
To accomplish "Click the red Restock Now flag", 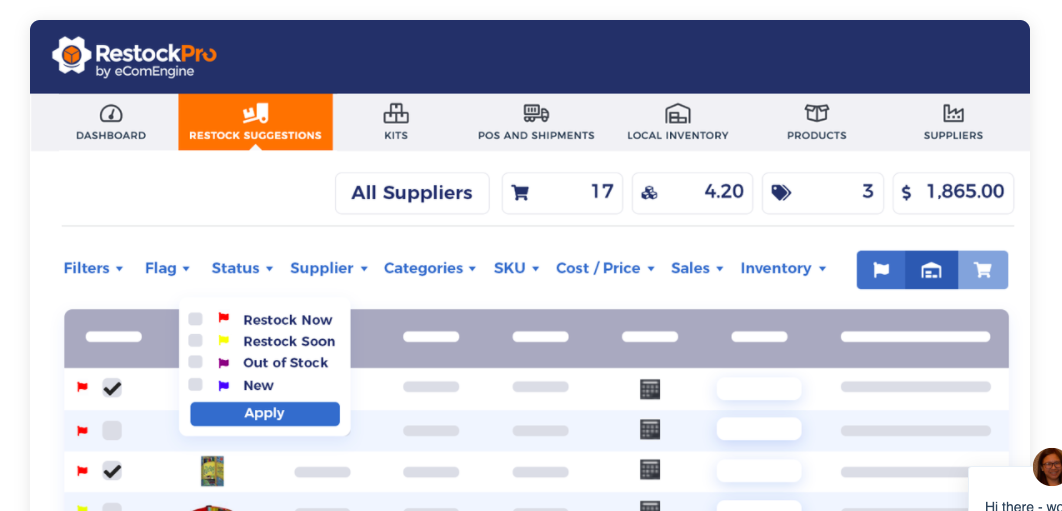I will pos(224,317).
